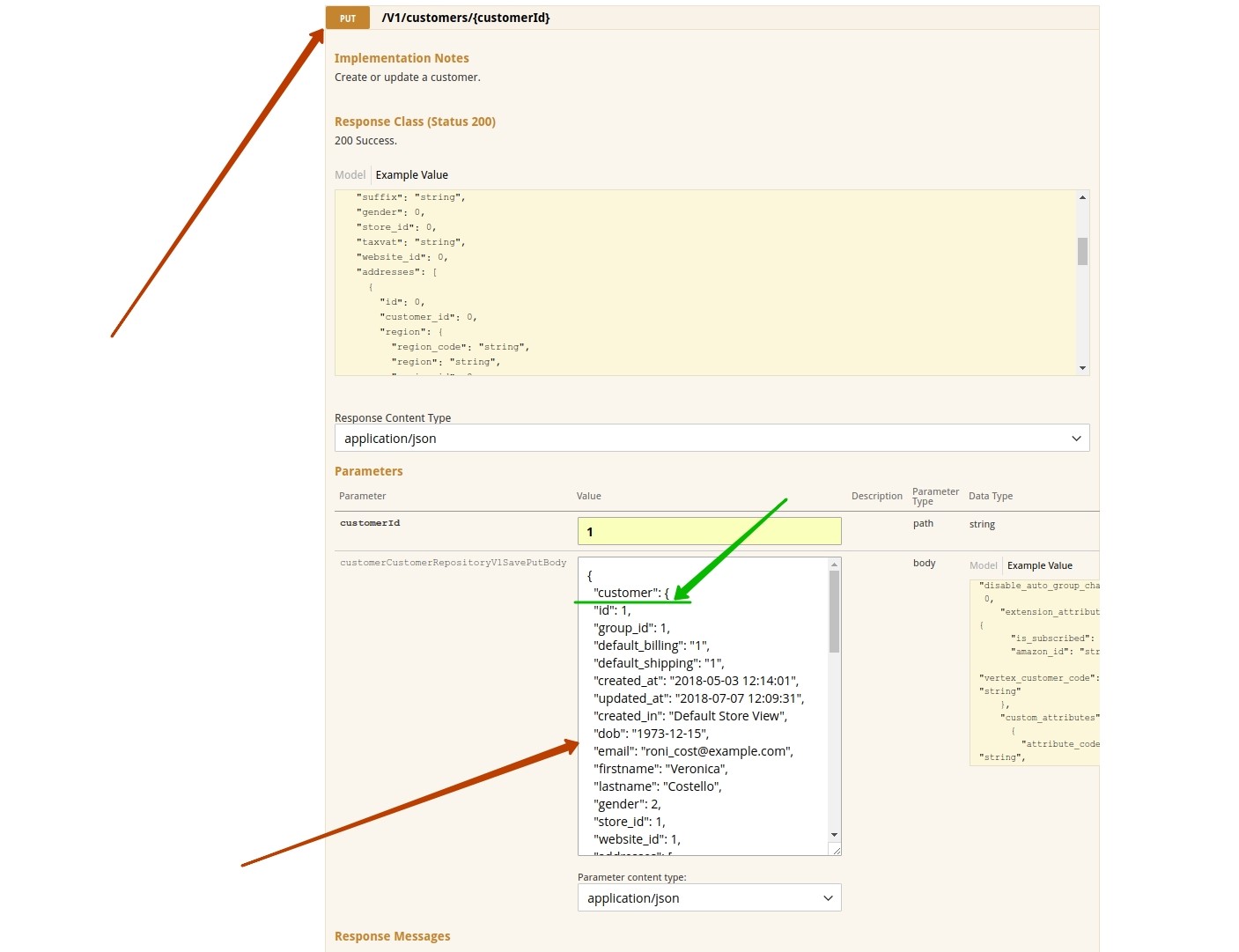Screen dimensions: 1239x952
Task: Select Example Value tab in Data Type column
Action: (1039, 565)
